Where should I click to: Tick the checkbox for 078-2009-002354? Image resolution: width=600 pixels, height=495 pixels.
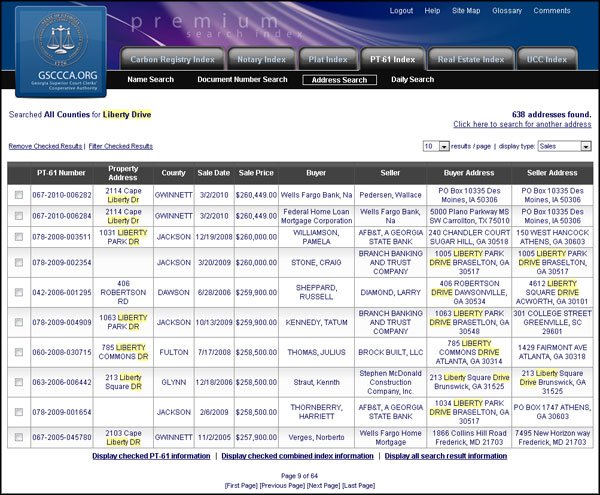click(19, 262)
